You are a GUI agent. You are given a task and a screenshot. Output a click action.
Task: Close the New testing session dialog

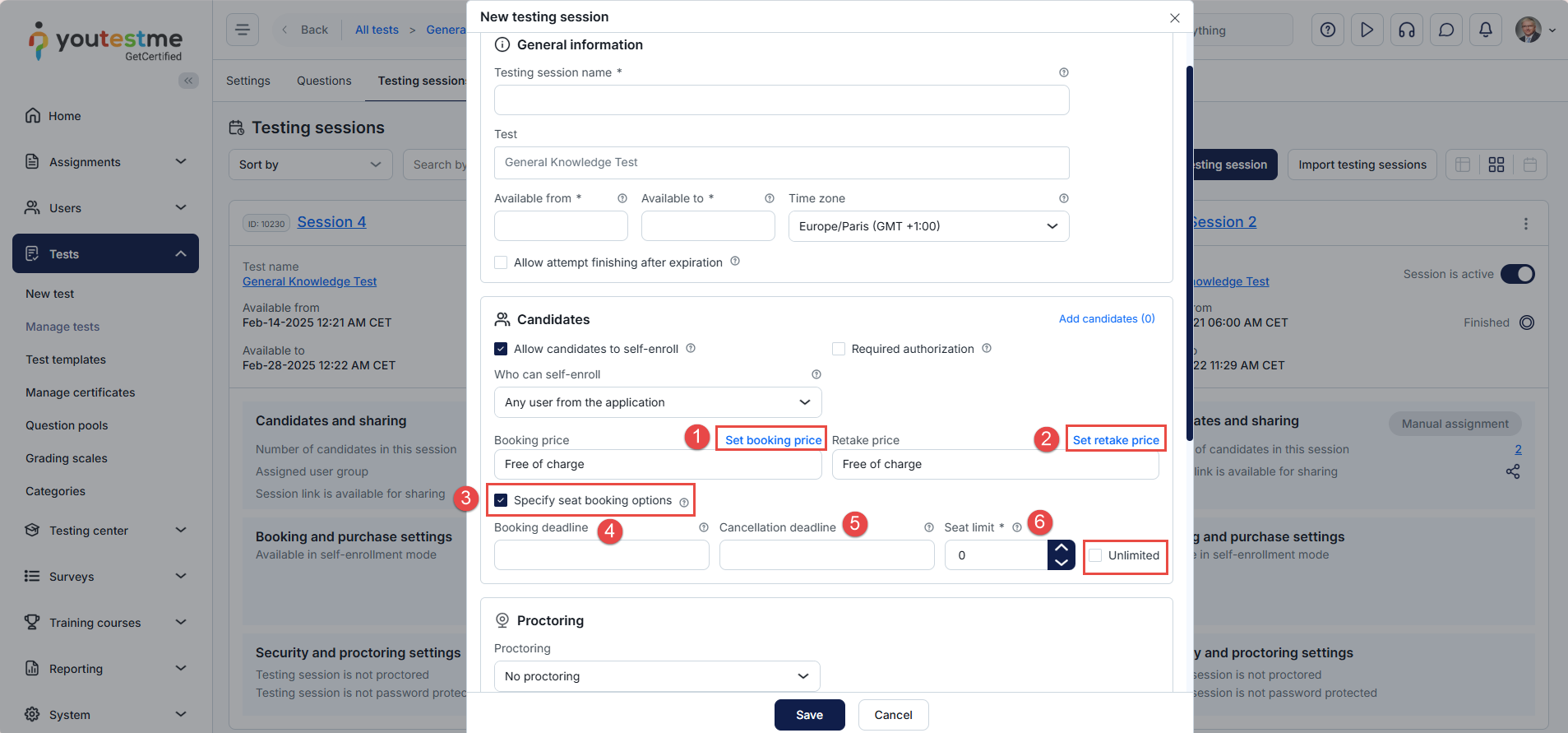(x=1175, y=18)
